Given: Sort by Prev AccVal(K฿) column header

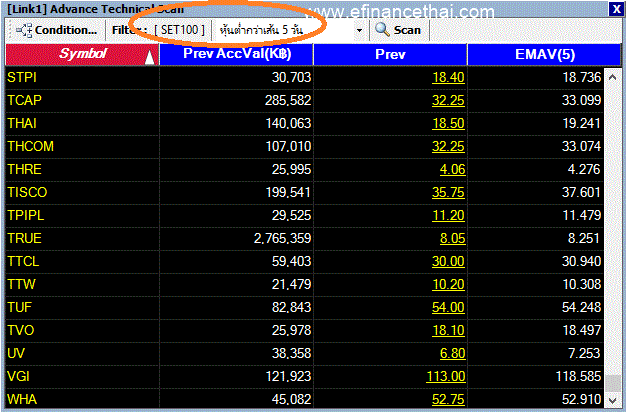Looking at the screenshot, I should click(x=237, y=54).
